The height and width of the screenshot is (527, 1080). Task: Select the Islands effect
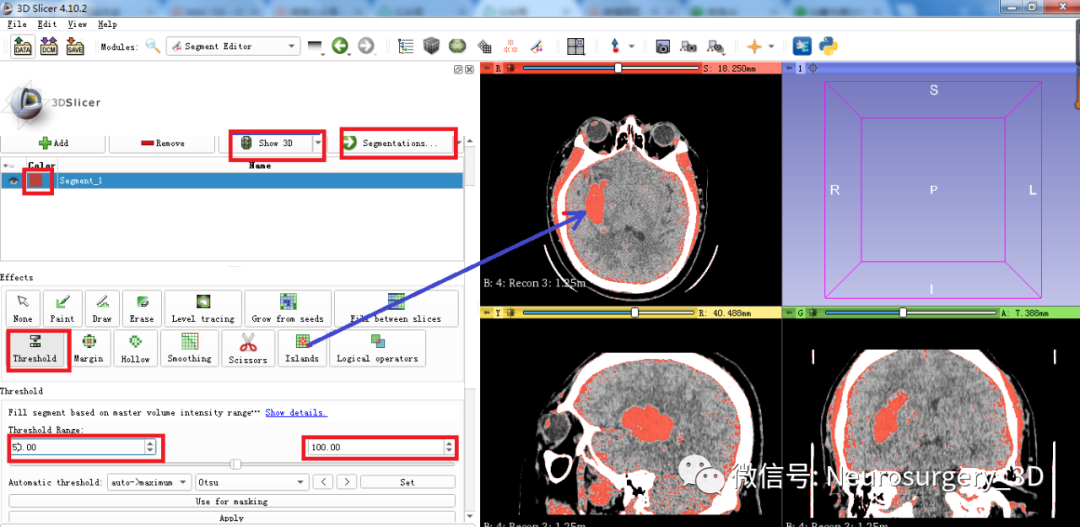pos(302,349)
